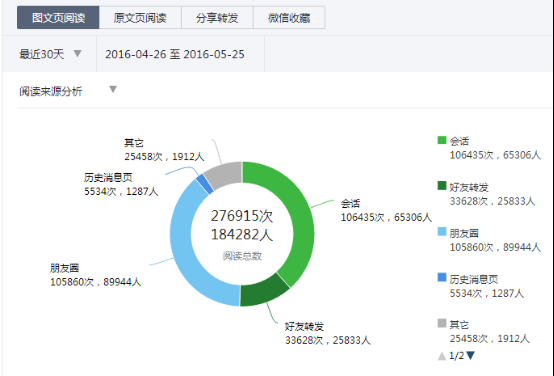Select the 分享转发 tab
The height and width of the screenshot is (376, 554).
pyautogui.click(x=217, y=17)
